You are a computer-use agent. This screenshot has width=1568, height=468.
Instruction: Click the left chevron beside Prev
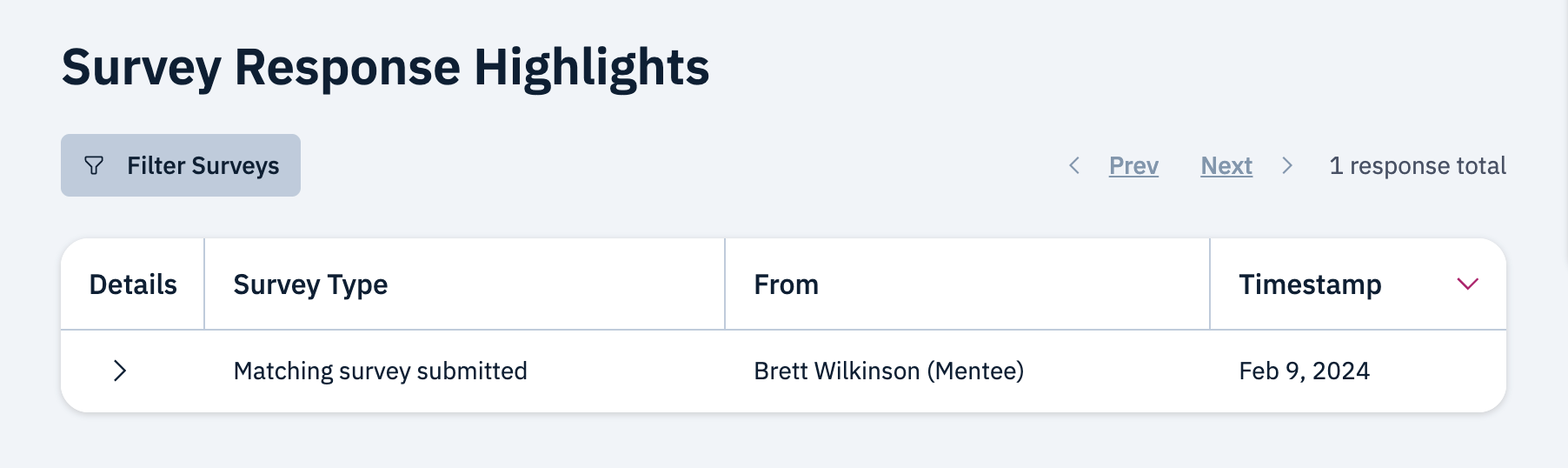point(1074,165)
